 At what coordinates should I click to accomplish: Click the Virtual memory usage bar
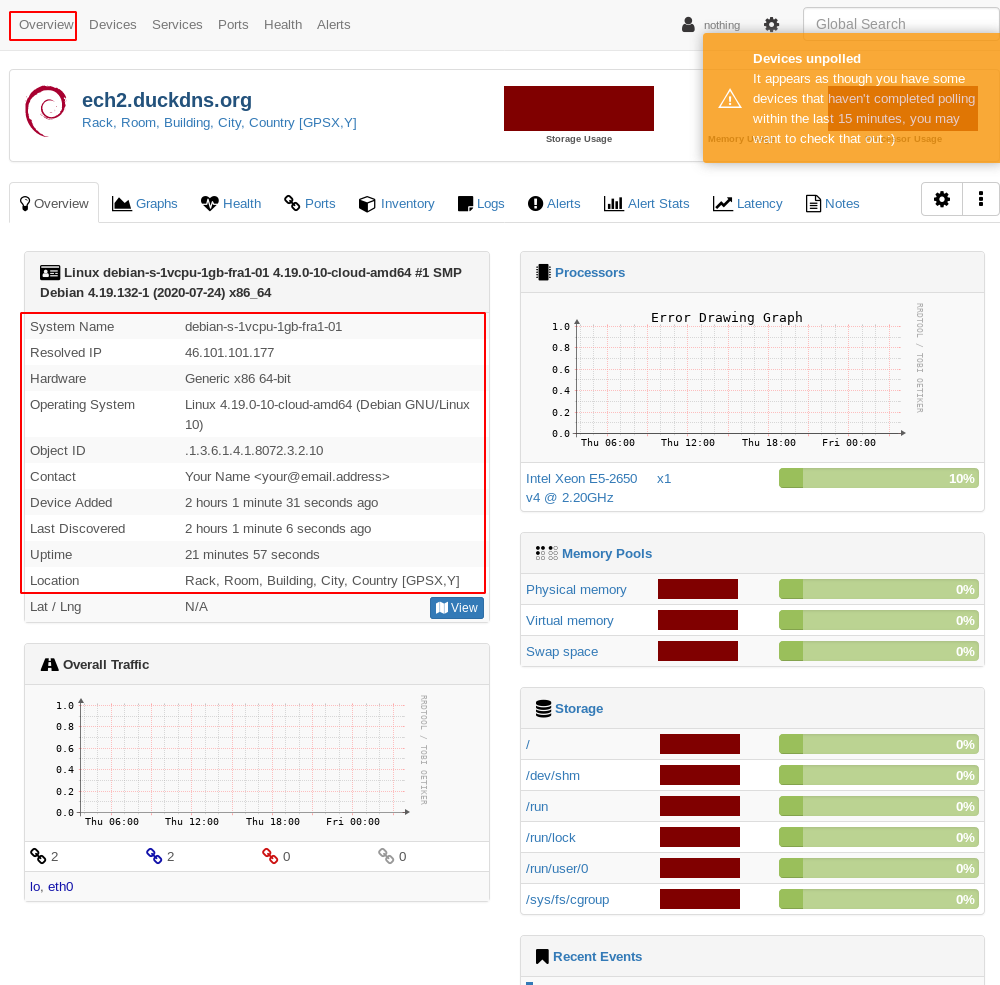point(878,620)
